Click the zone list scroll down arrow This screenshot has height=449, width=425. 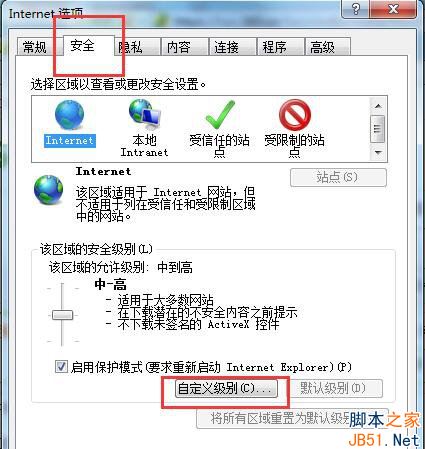coord(378,153)
